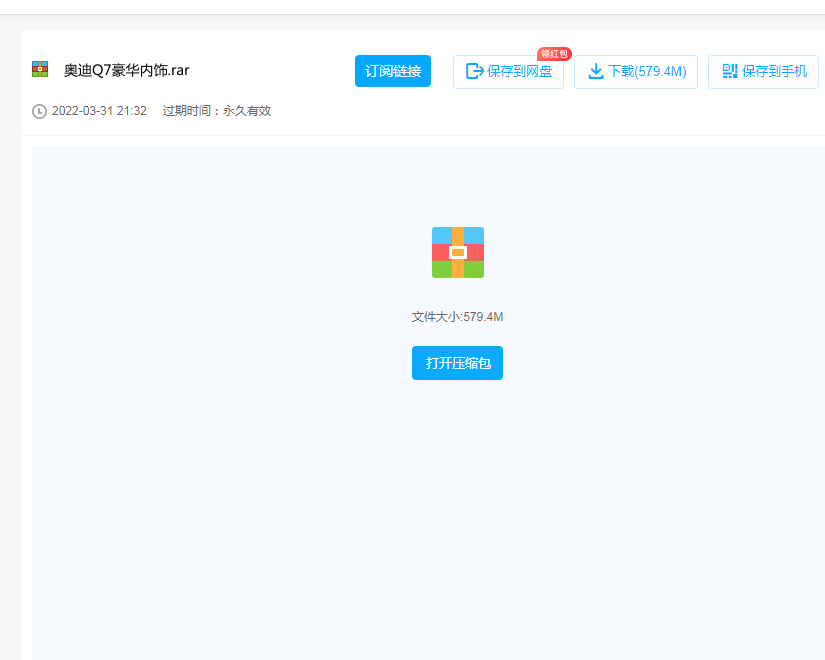Click the red 领红包 badge above 保存到网盘
Viewport: 825px width, 660px height.
coord(553,54)
